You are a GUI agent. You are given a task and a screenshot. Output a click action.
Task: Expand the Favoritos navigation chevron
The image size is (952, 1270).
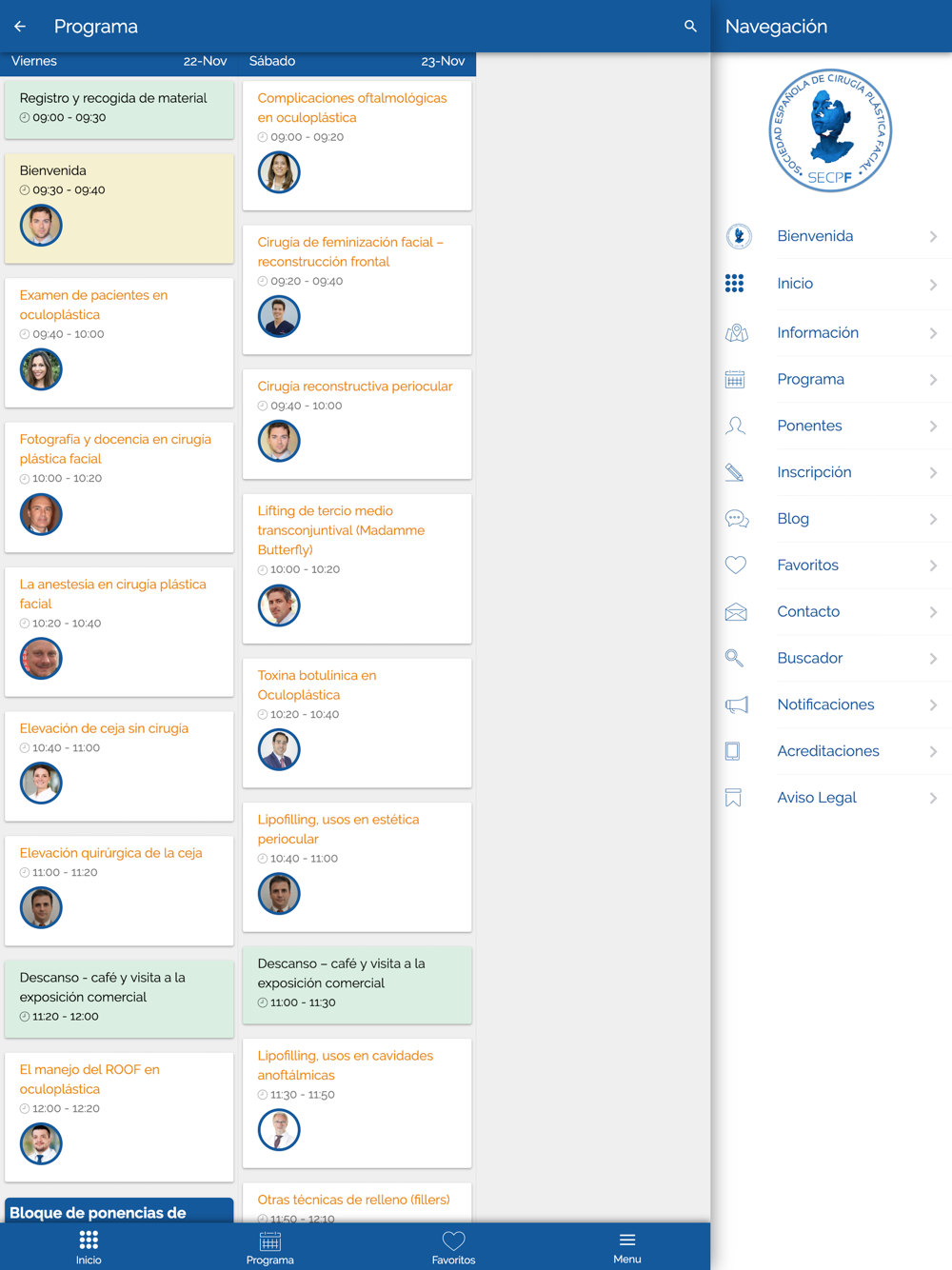[x=933, y=566]
